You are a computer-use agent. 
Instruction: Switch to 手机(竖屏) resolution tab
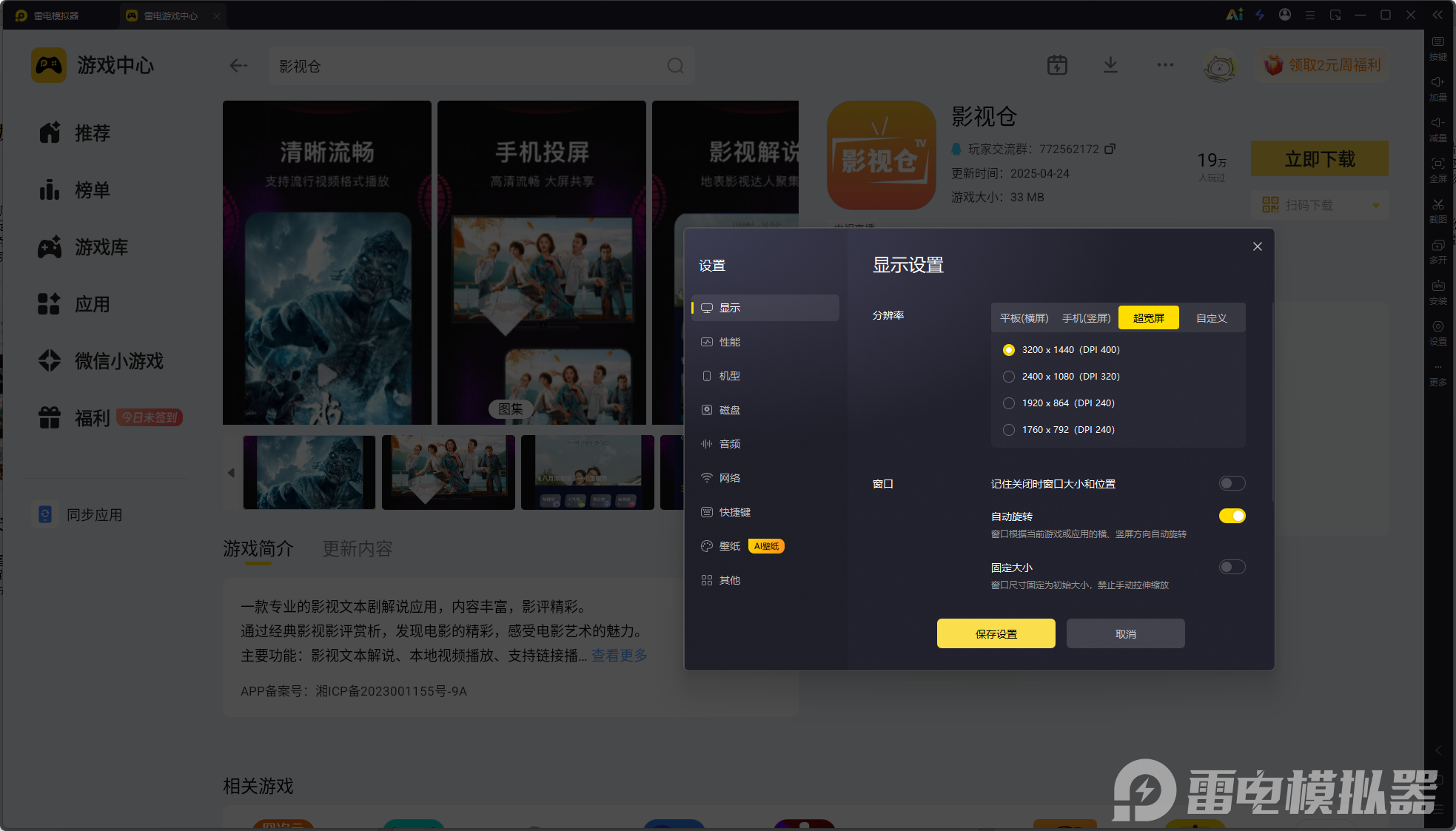pyautogui.click(x=1086, y=318)
